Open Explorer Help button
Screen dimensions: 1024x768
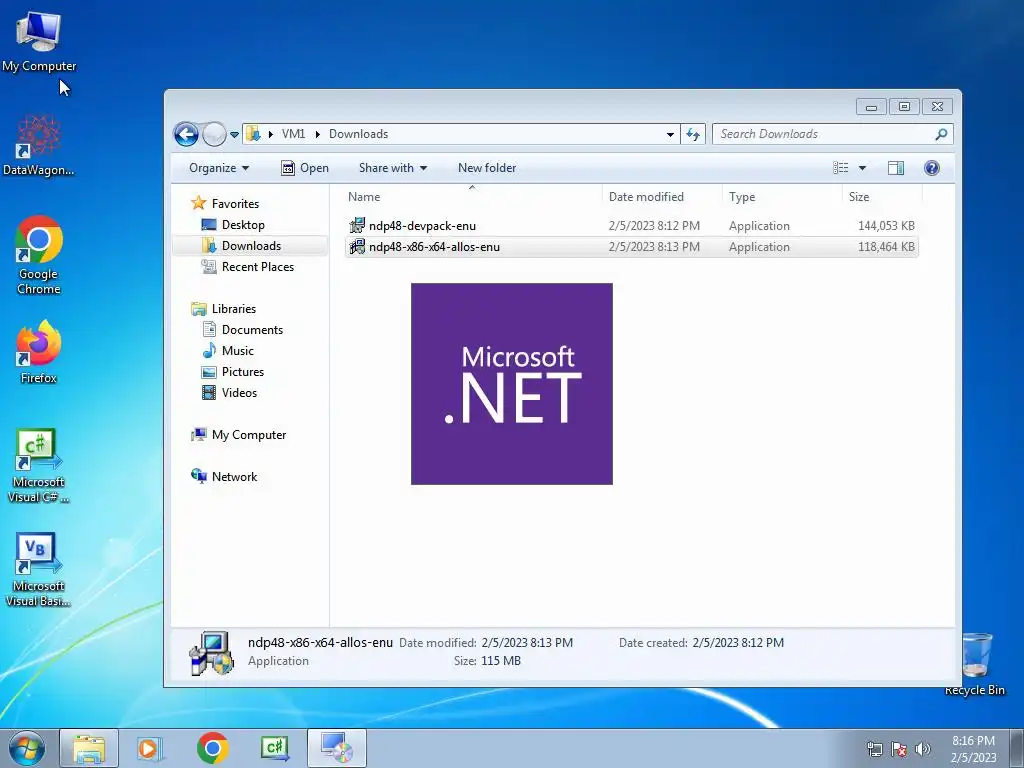[x=932, y=168]
